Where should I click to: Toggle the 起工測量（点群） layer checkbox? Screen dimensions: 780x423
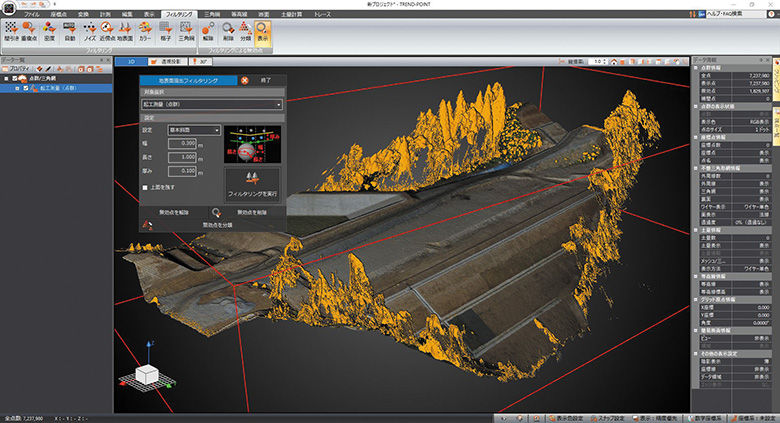pos(26,88)
